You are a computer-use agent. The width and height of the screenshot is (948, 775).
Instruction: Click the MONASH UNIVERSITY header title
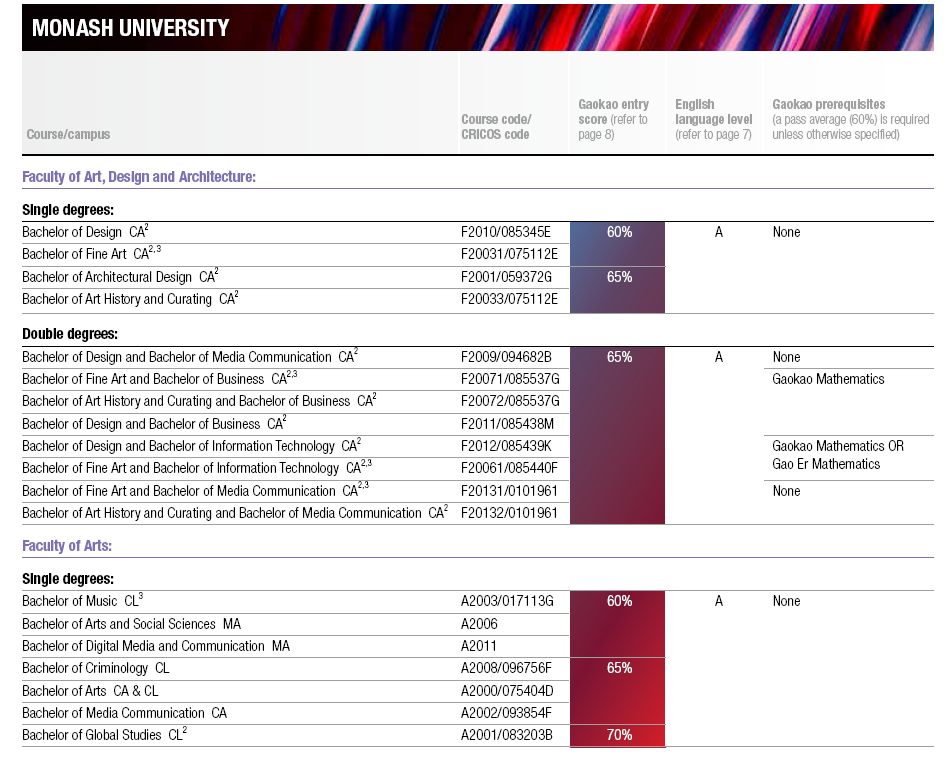[131, 28]
